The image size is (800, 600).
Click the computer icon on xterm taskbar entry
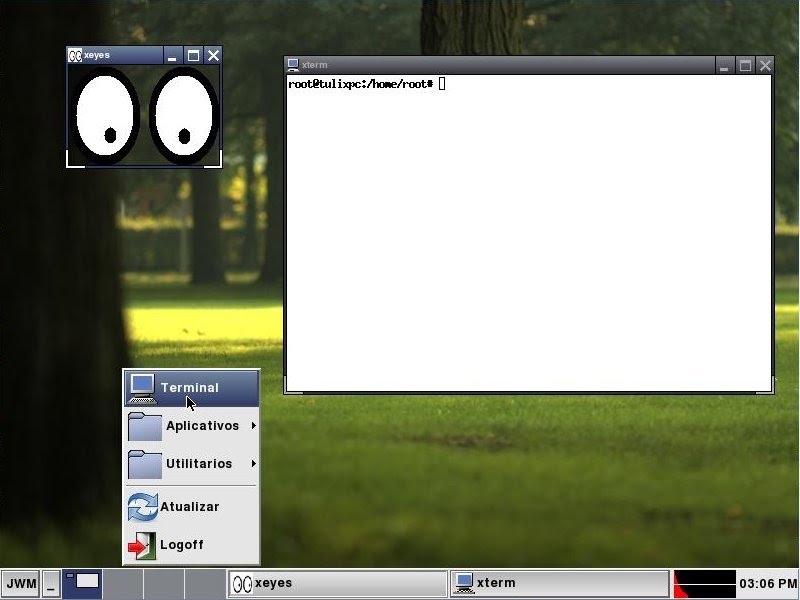(464, 584)
